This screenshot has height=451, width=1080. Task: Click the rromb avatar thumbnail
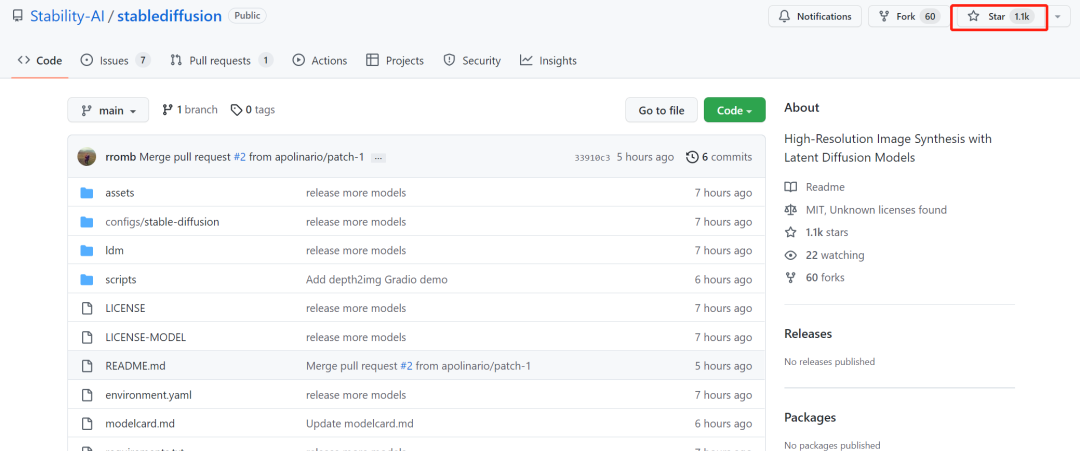87,157
